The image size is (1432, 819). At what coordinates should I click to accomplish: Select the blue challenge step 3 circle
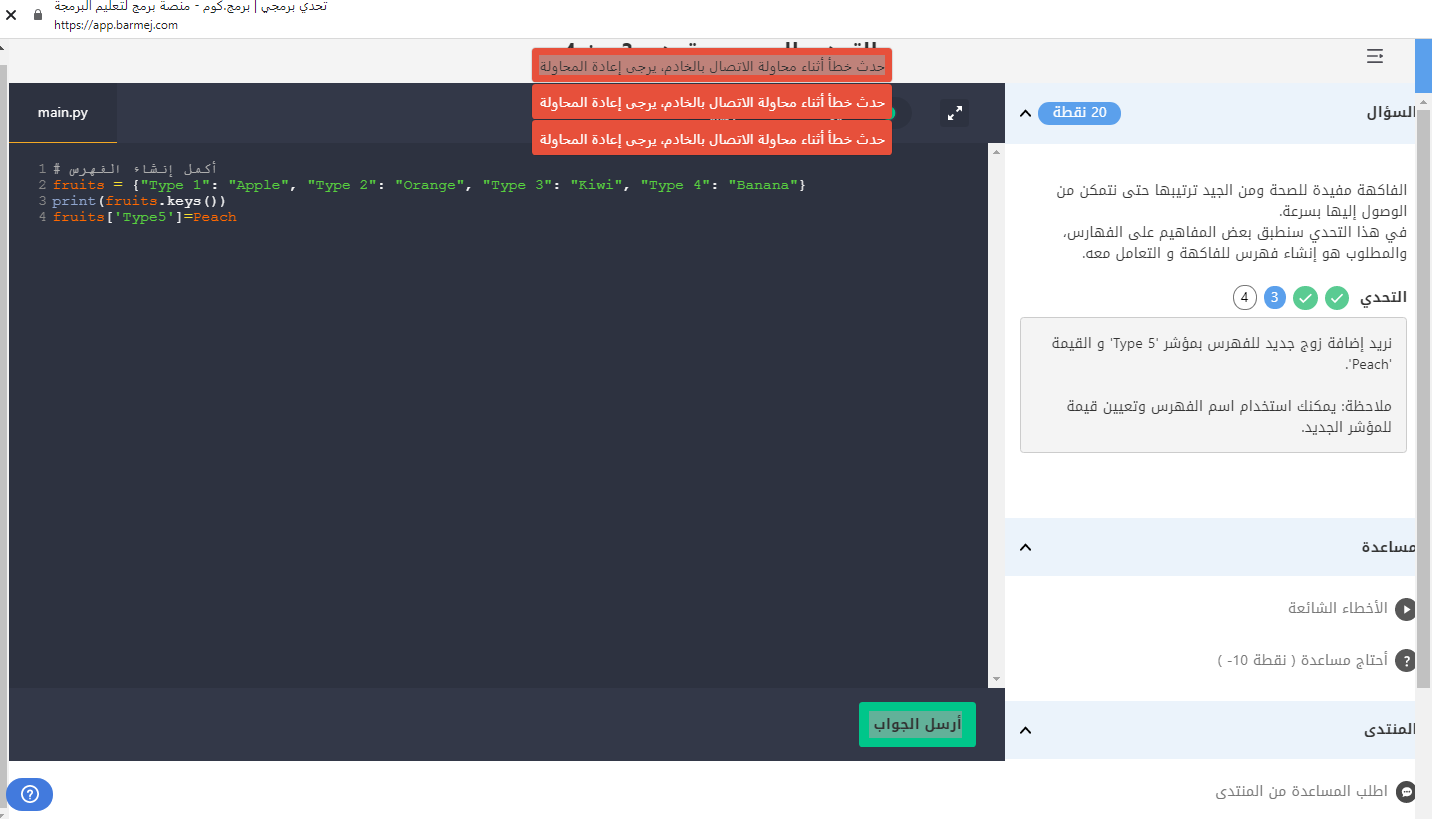[1274, 297]
